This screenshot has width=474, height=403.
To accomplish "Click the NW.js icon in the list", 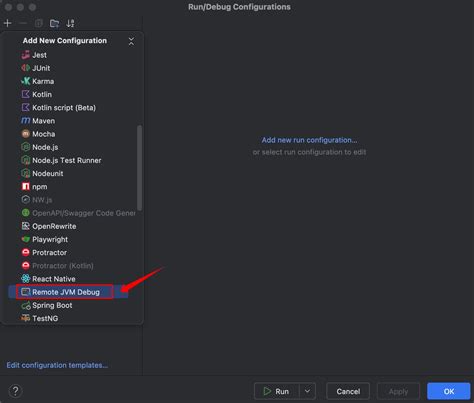I will (26, 200).
